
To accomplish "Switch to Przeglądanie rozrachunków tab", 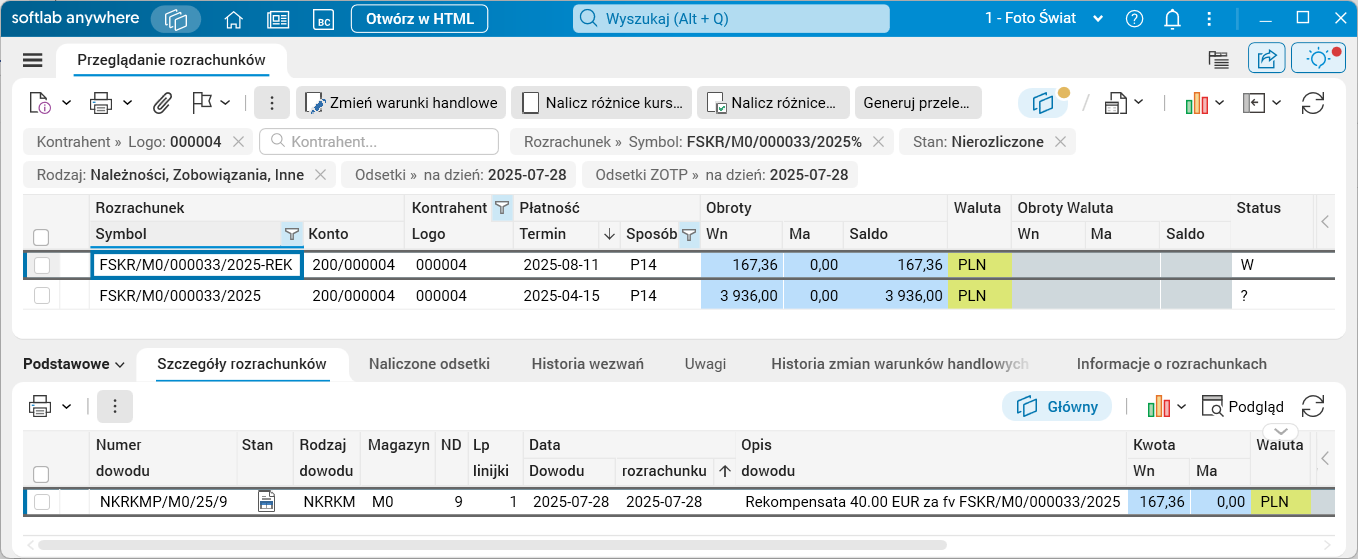I will coord(171,60).
